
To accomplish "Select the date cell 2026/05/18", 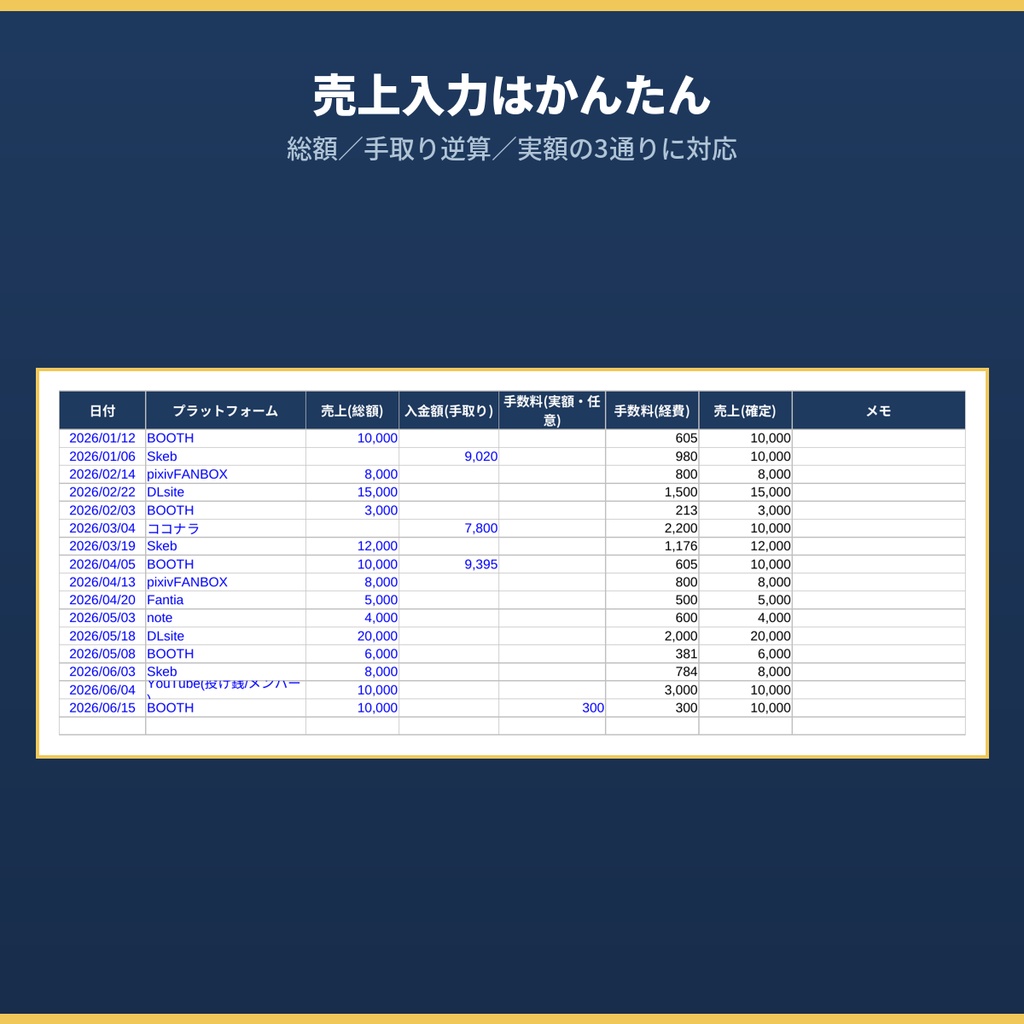I will coord(103,636).
